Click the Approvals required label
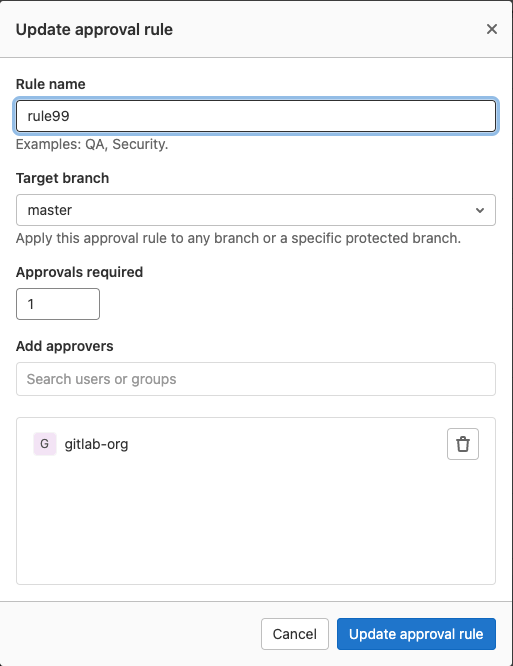513x666 pixels. pos(79,272)
